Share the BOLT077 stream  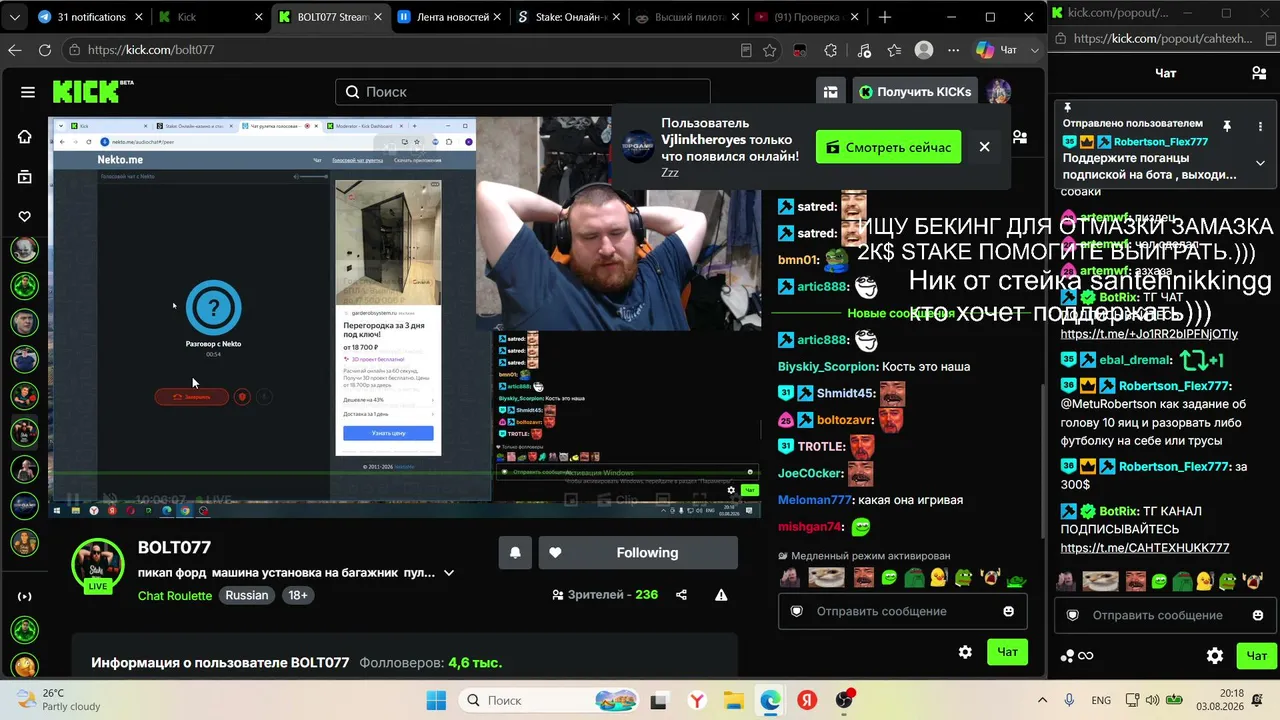(681, 595)
